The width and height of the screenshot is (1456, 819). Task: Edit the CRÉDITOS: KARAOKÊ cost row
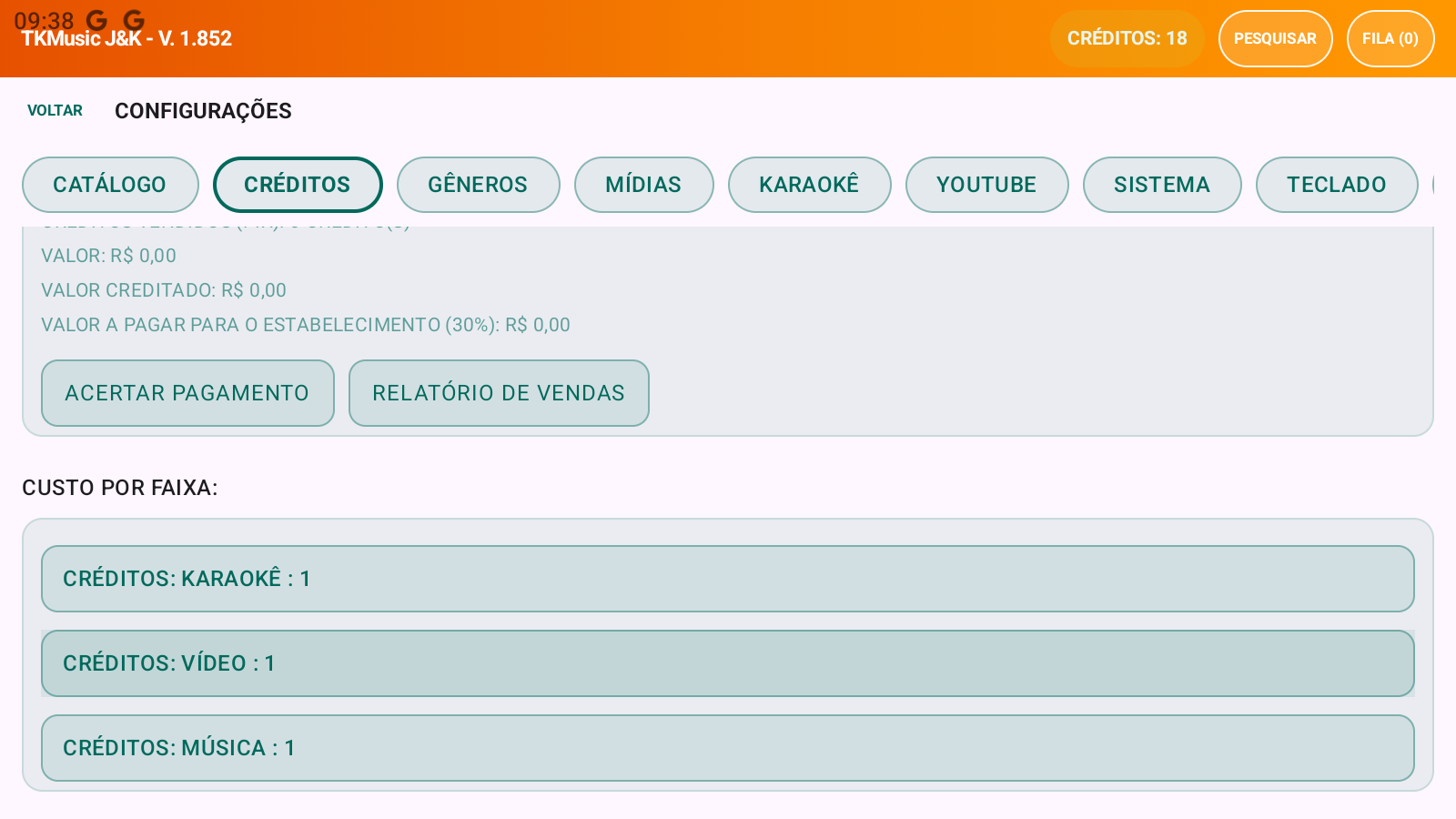[x=728, y=579]
